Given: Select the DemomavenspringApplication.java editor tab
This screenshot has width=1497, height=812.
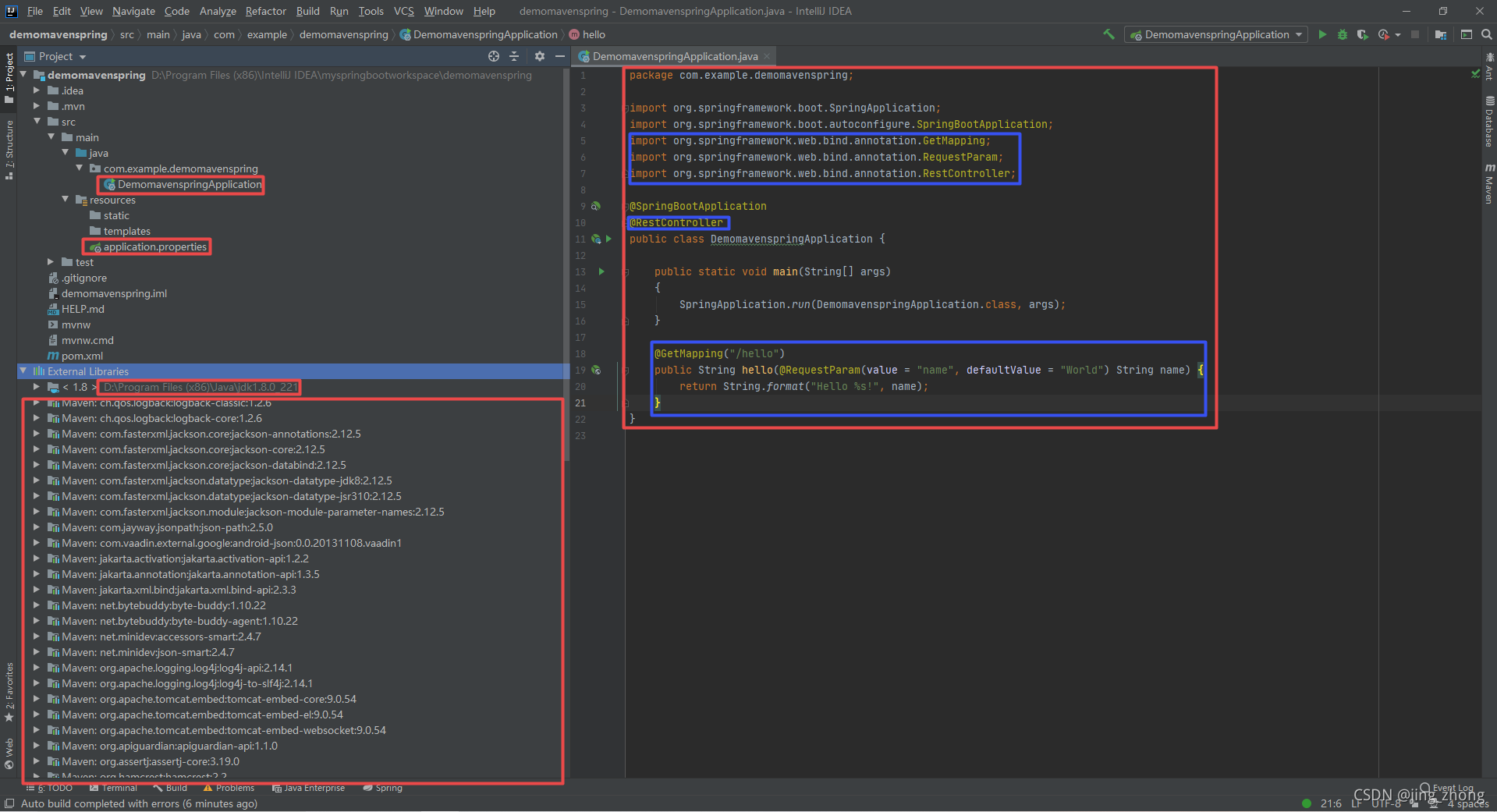Looking at the screenshot, I should coord(675,56).
